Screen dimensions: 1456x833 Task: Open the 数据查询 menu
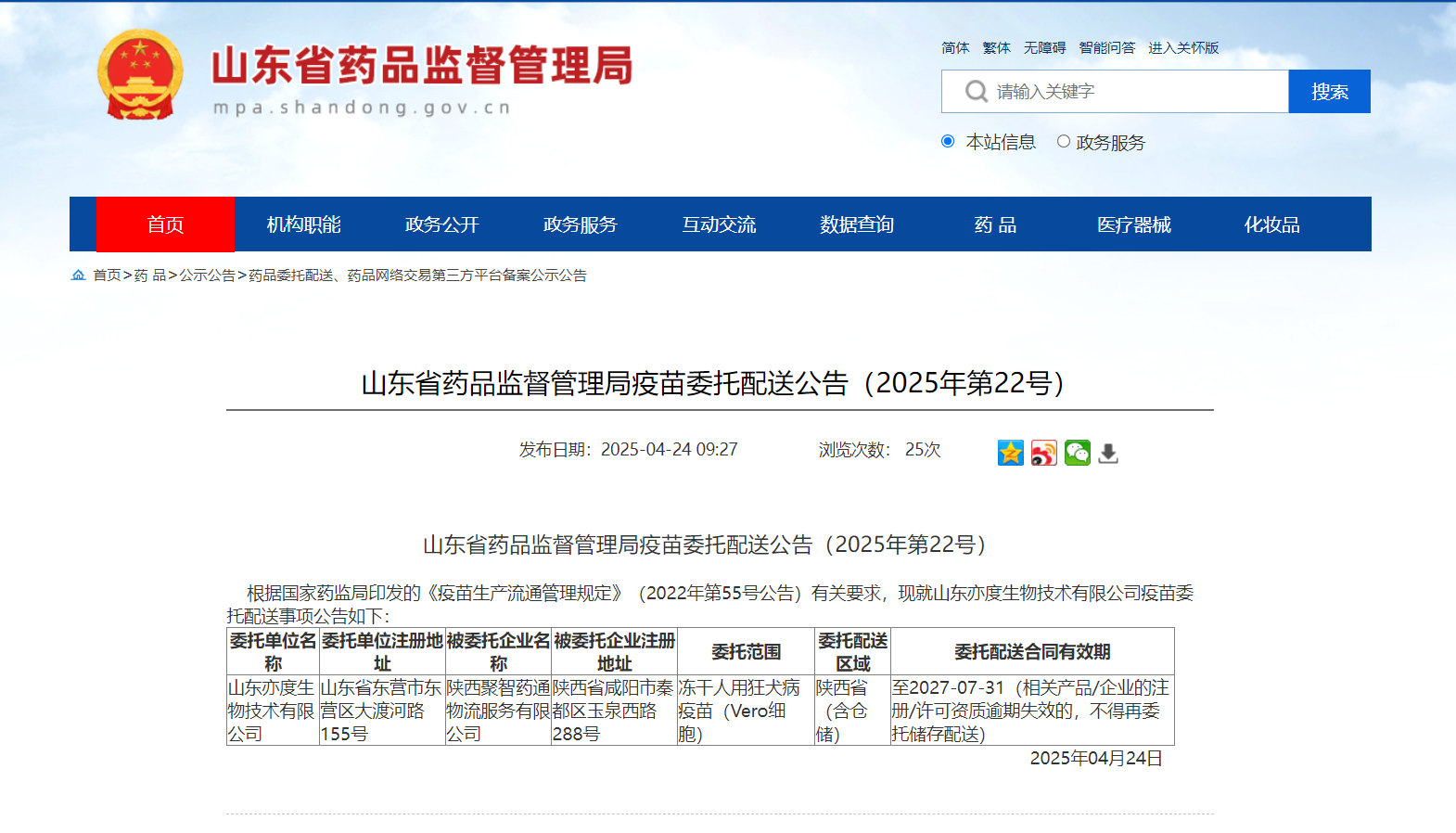857,224
